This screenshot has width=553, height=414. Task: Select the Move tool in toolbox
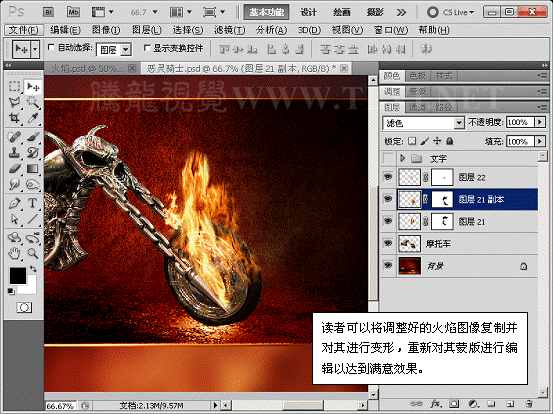[x=33, y=87]
